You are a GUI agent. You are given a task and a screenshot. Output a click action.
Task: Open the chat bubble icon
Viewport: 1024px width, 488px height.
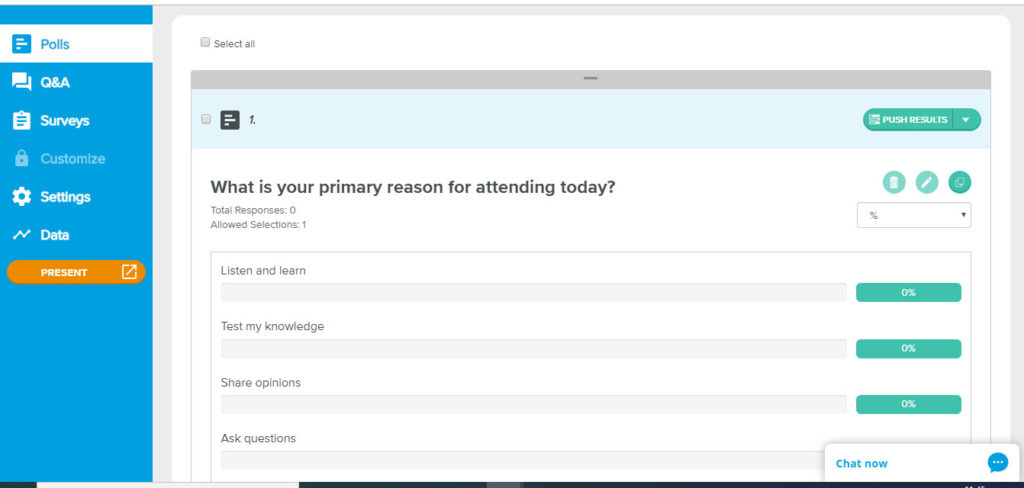(997, 463)
